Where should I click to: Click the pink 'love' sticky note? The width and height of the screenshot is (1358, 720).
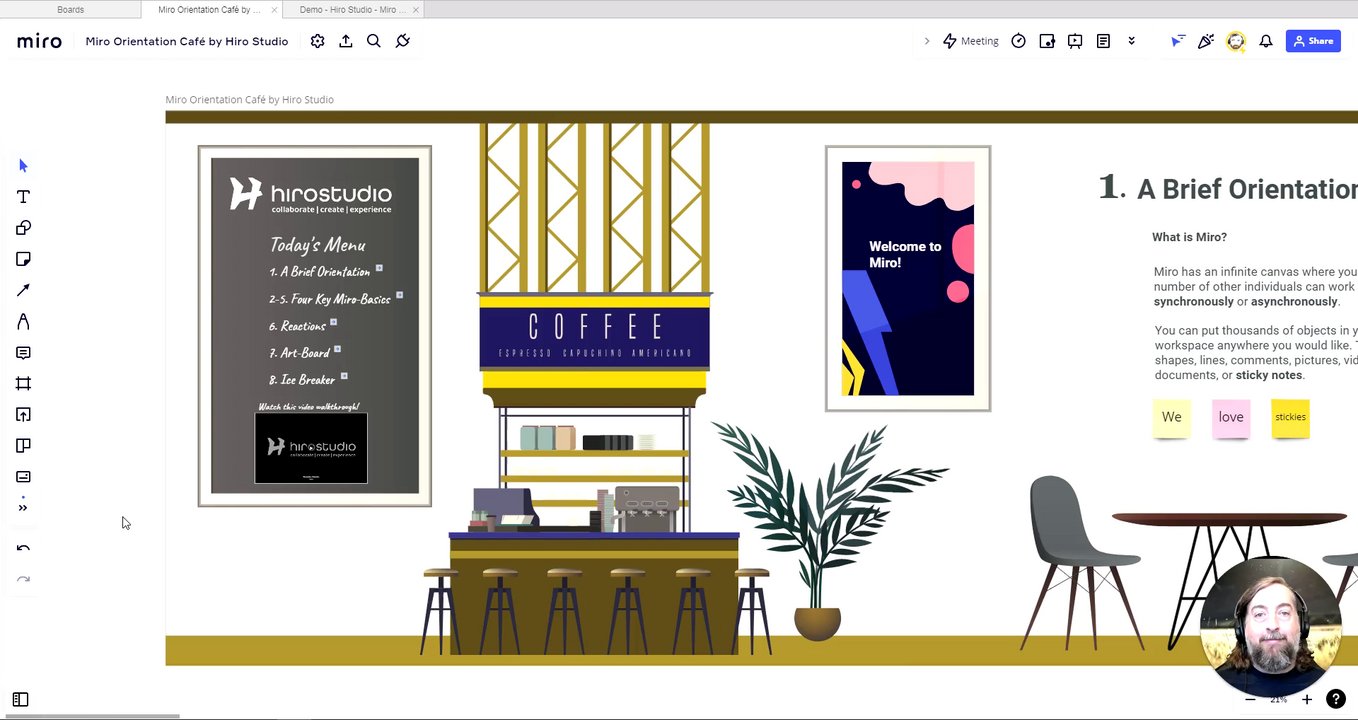pyautogui.click(x=1231, y=418)
